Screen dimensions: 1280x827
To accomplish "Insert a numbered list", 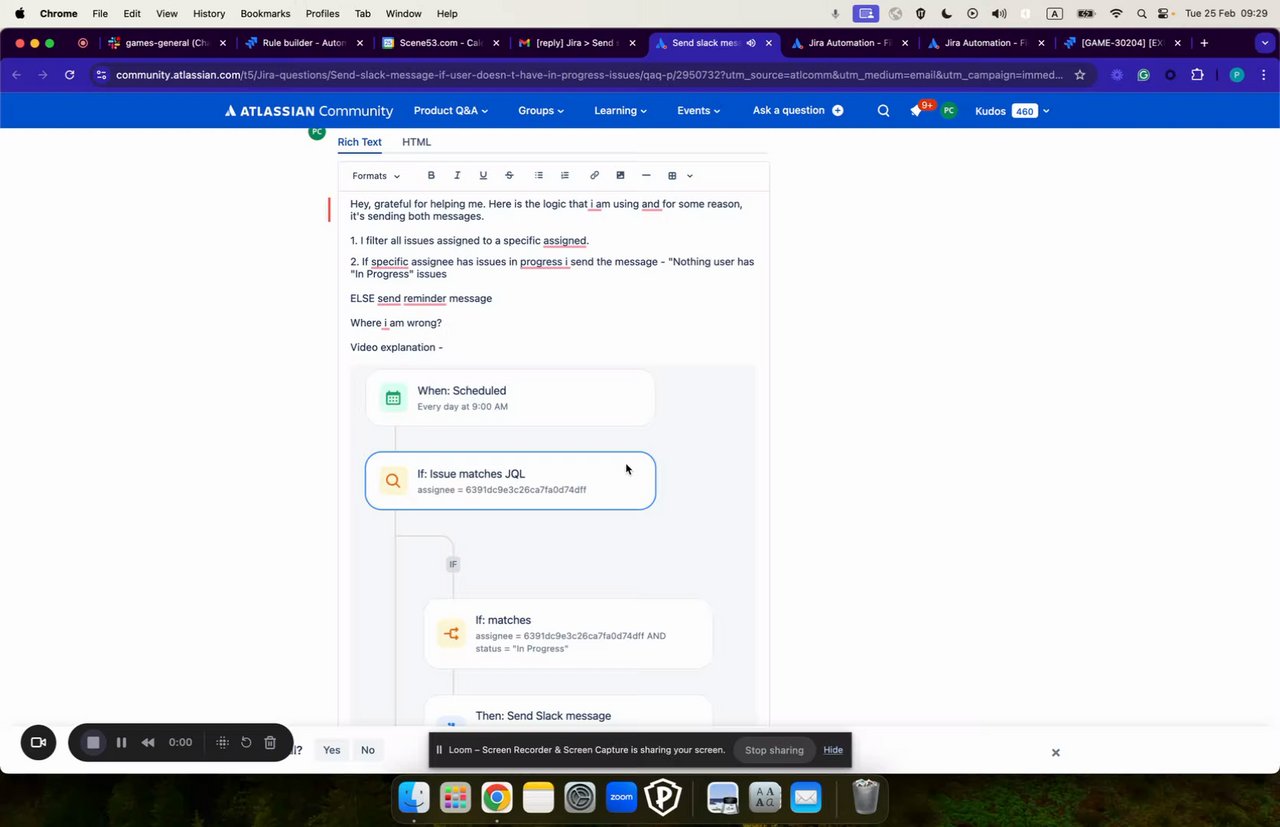I will coord(565,175).
